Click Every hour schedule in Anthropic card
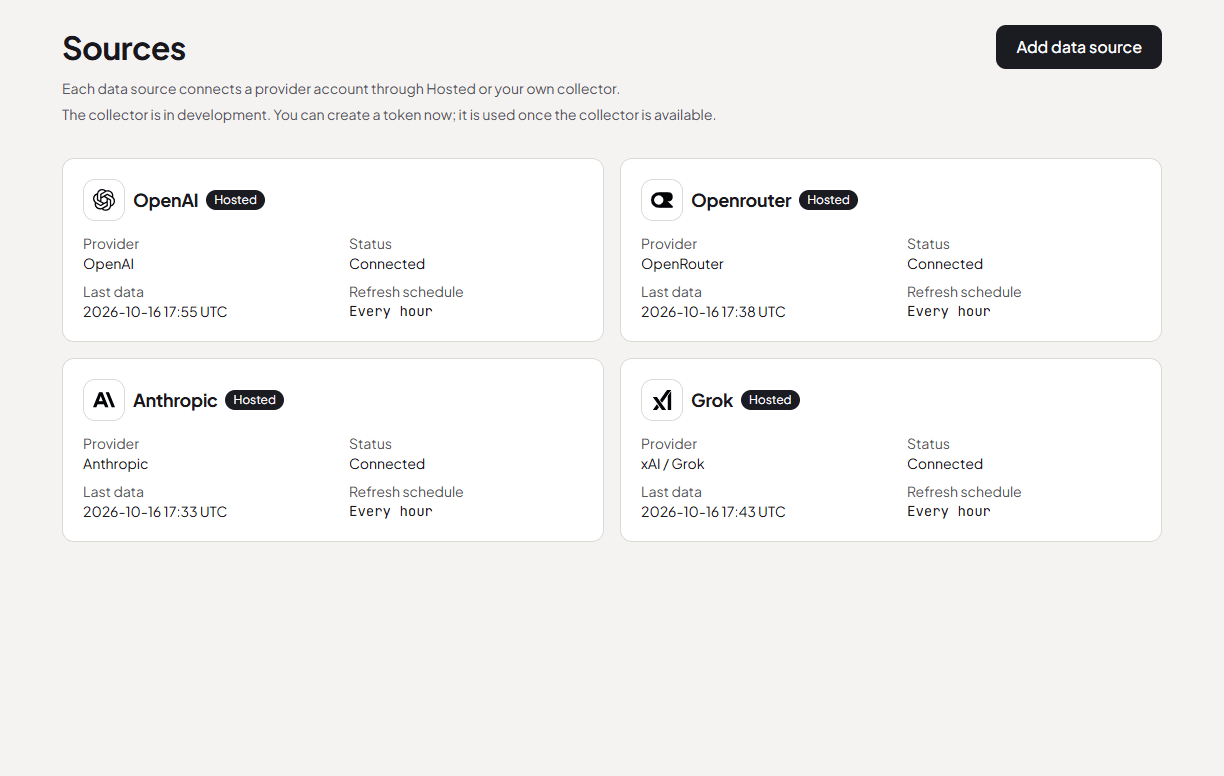This screenshot has height=776, width=1224. pyautogui.click(x=391, y=512)
